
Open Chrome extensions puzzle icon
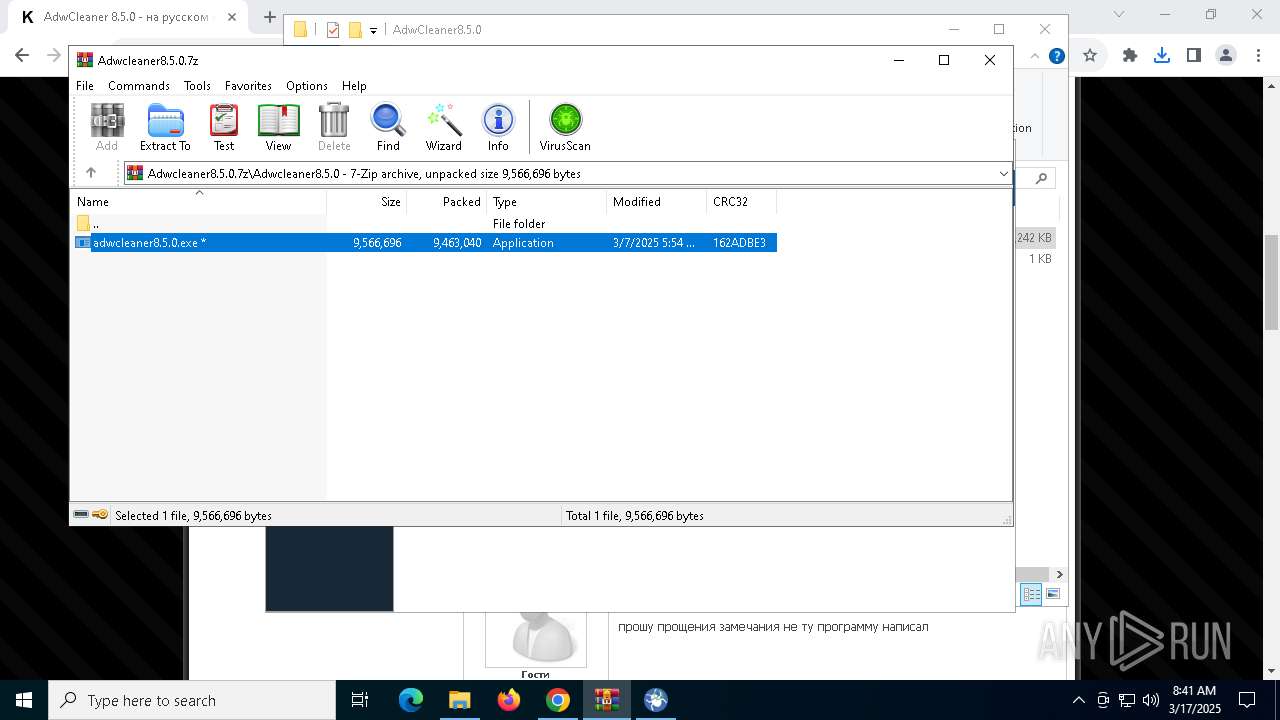coord(1130,56)
